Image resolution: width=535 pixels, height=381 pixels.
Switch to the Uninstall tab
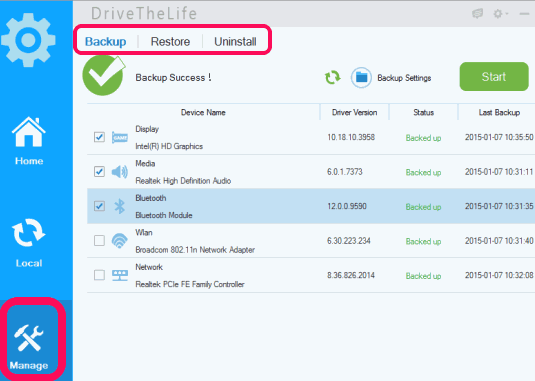(235, 42)
